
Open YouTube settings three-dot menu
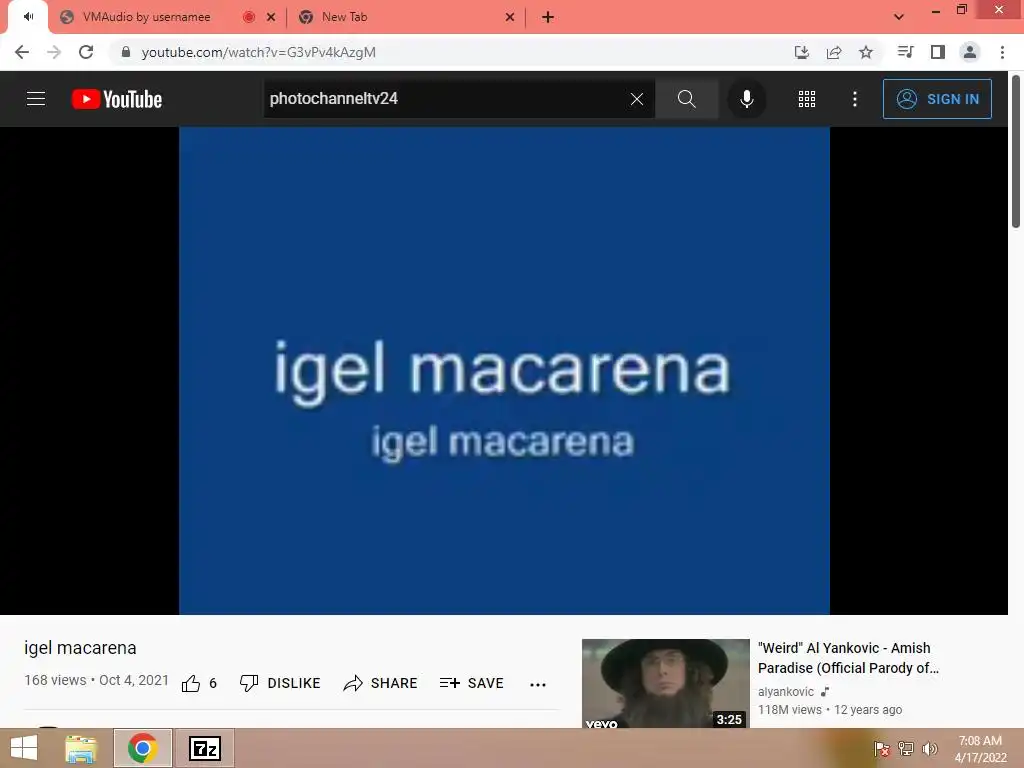click(x=855, y=99)
